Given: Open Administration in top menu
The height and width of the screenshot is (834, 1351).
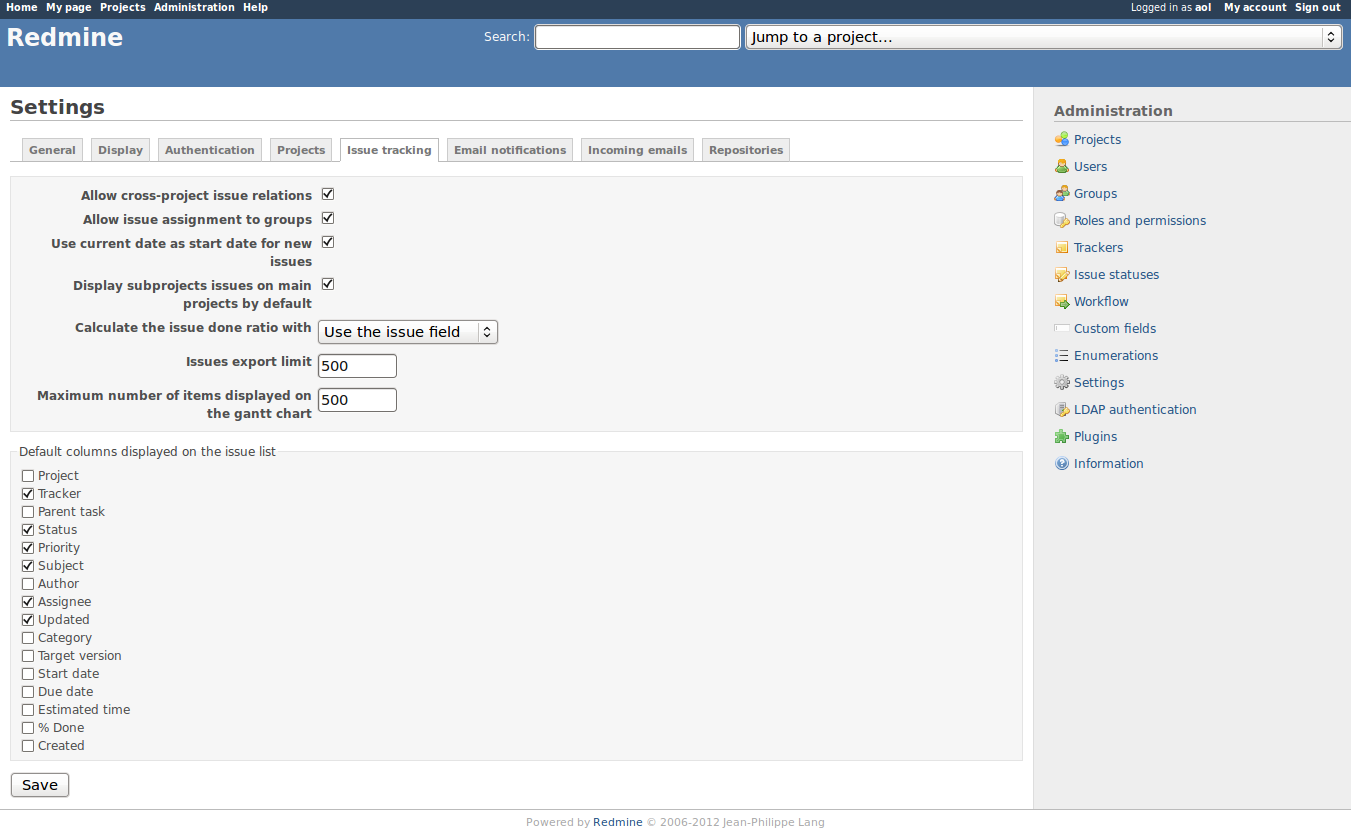Looking at the screenshot, I should pyautogui.click(x=194, y=7).
